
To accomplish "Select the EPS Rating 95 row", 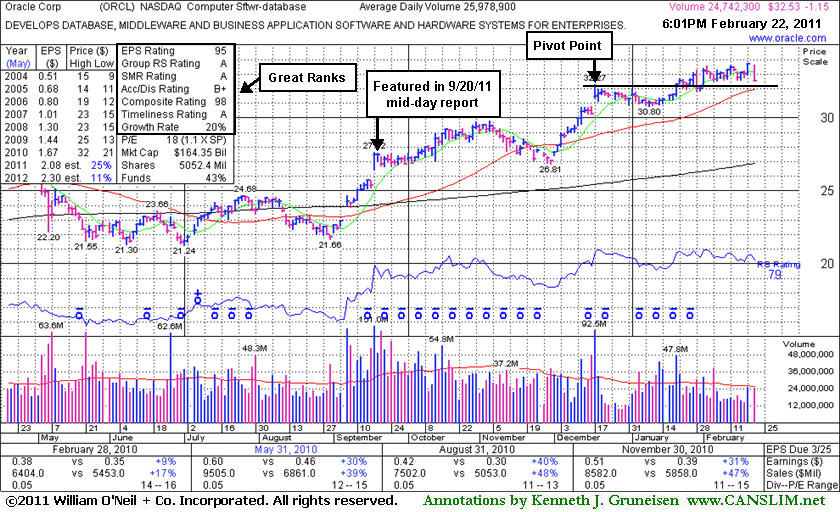I will click(174, 51).
